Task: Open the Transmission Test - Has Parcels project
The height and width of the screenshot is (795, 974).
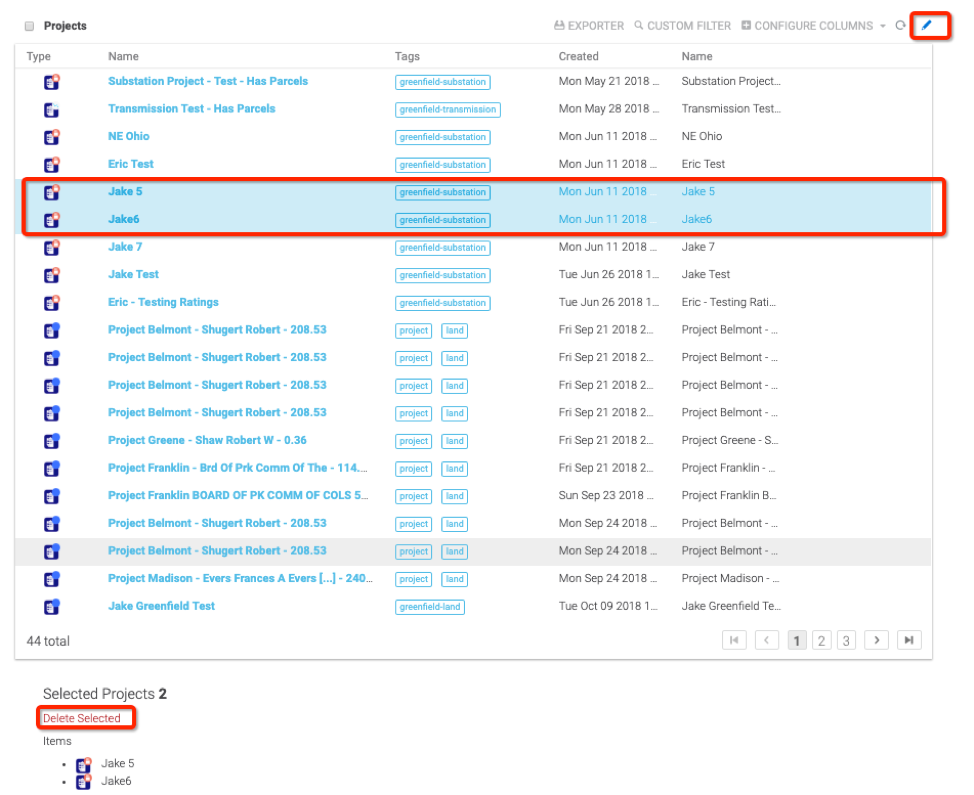Action: 191,109
